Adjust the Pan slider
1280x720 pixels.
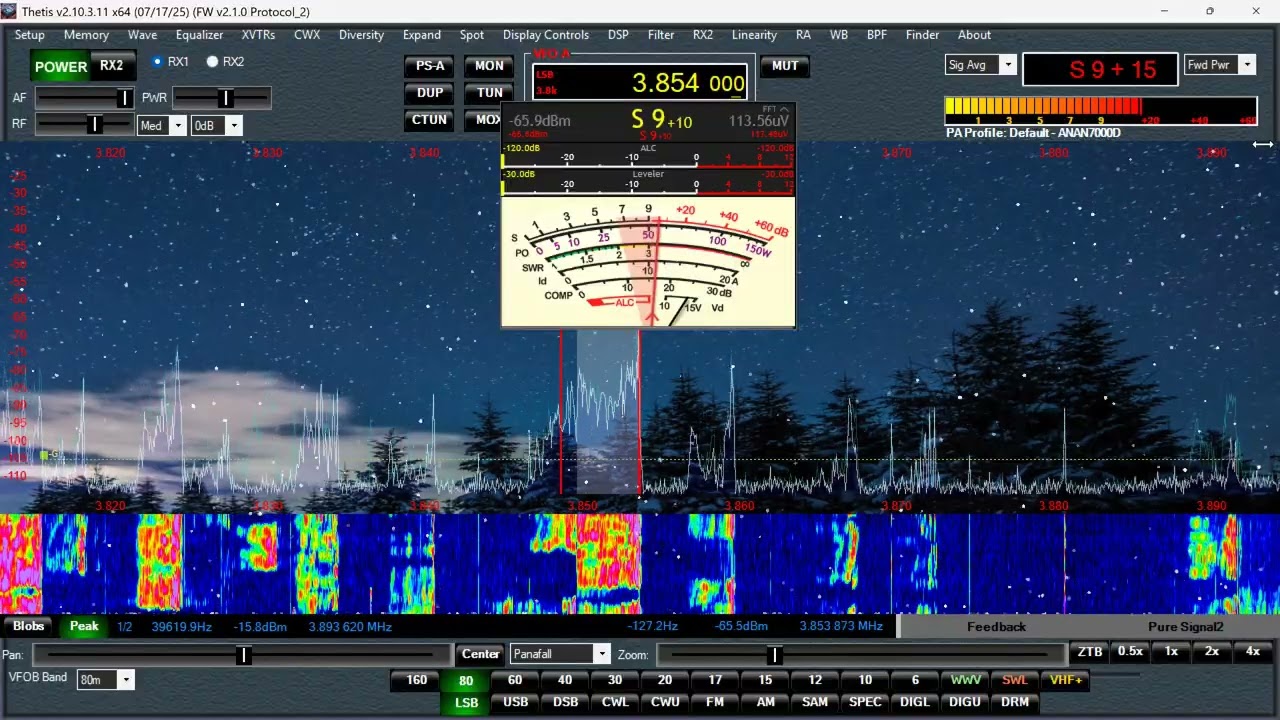(241, 655)
